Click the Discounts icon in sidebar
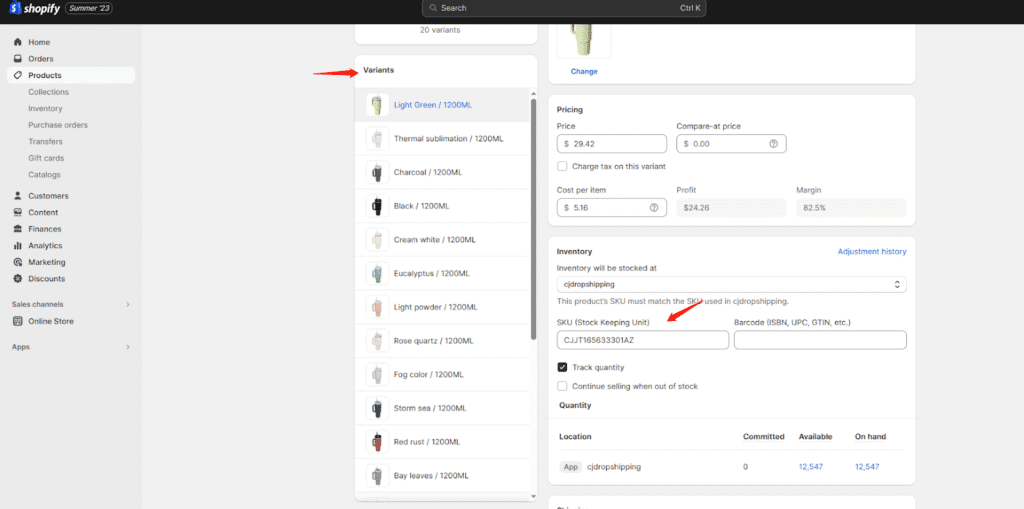Screen dimensions: 1024x509 18,279
